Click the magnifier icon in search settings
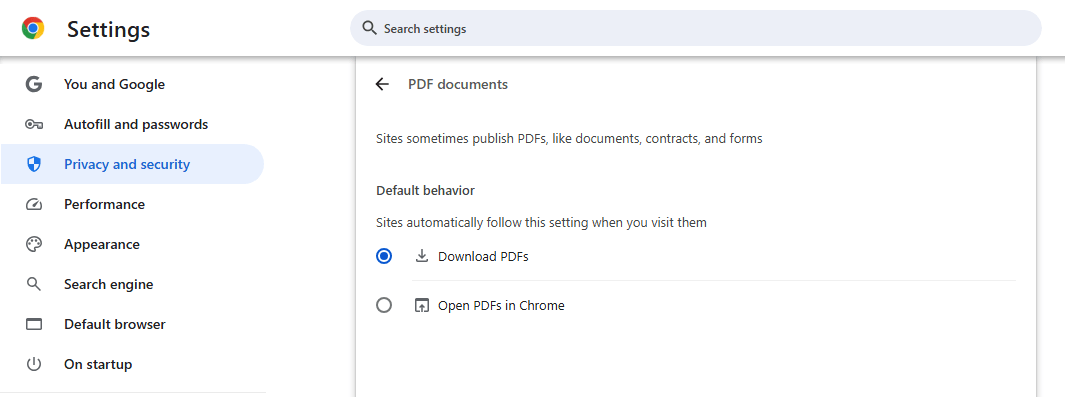This screenshot has width=1065, height=397. pyautogui.click(x=369, y=29)
